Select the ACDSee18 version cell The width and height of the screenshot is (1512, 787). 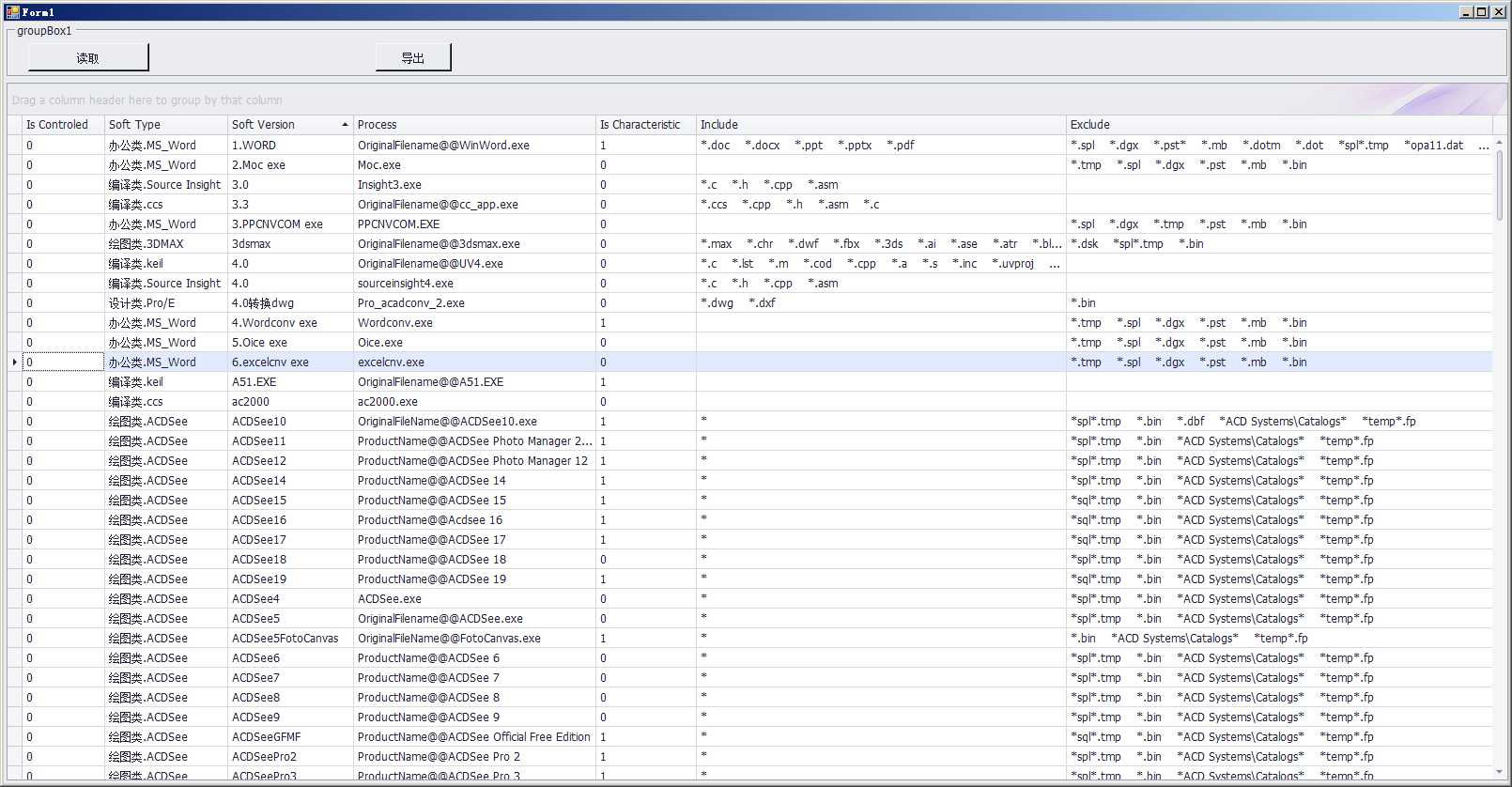pos(290,559)
